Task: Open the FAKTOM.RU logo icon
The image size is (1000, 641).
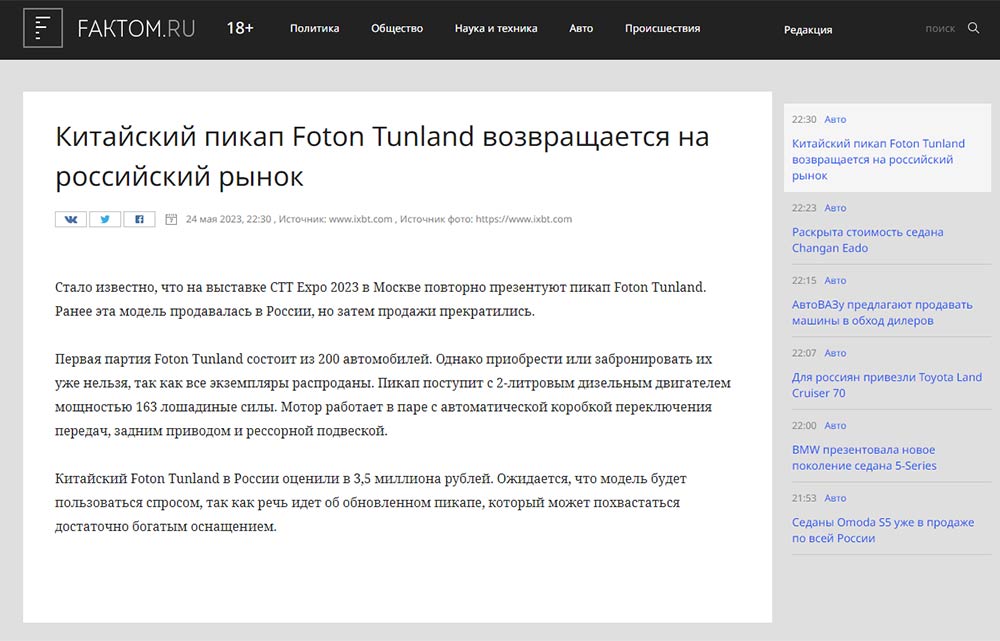Action: (x=43, y=28)
